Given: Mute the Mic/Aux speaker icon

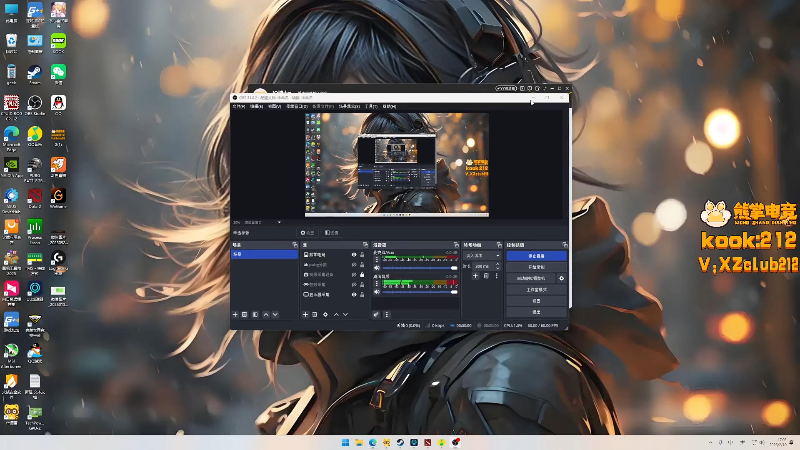Looking at the screenshot, I should [377, 268].
